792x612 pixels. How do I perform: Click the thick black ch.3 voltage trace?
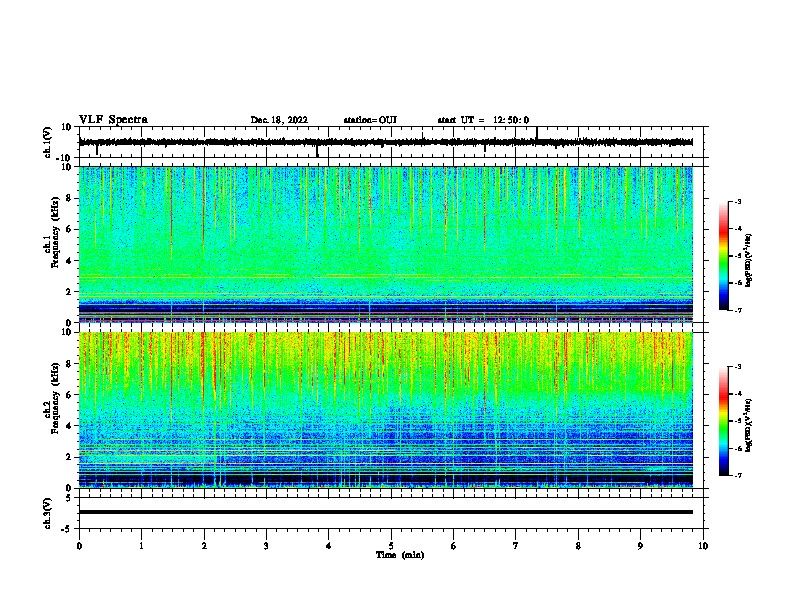(386, 512)
